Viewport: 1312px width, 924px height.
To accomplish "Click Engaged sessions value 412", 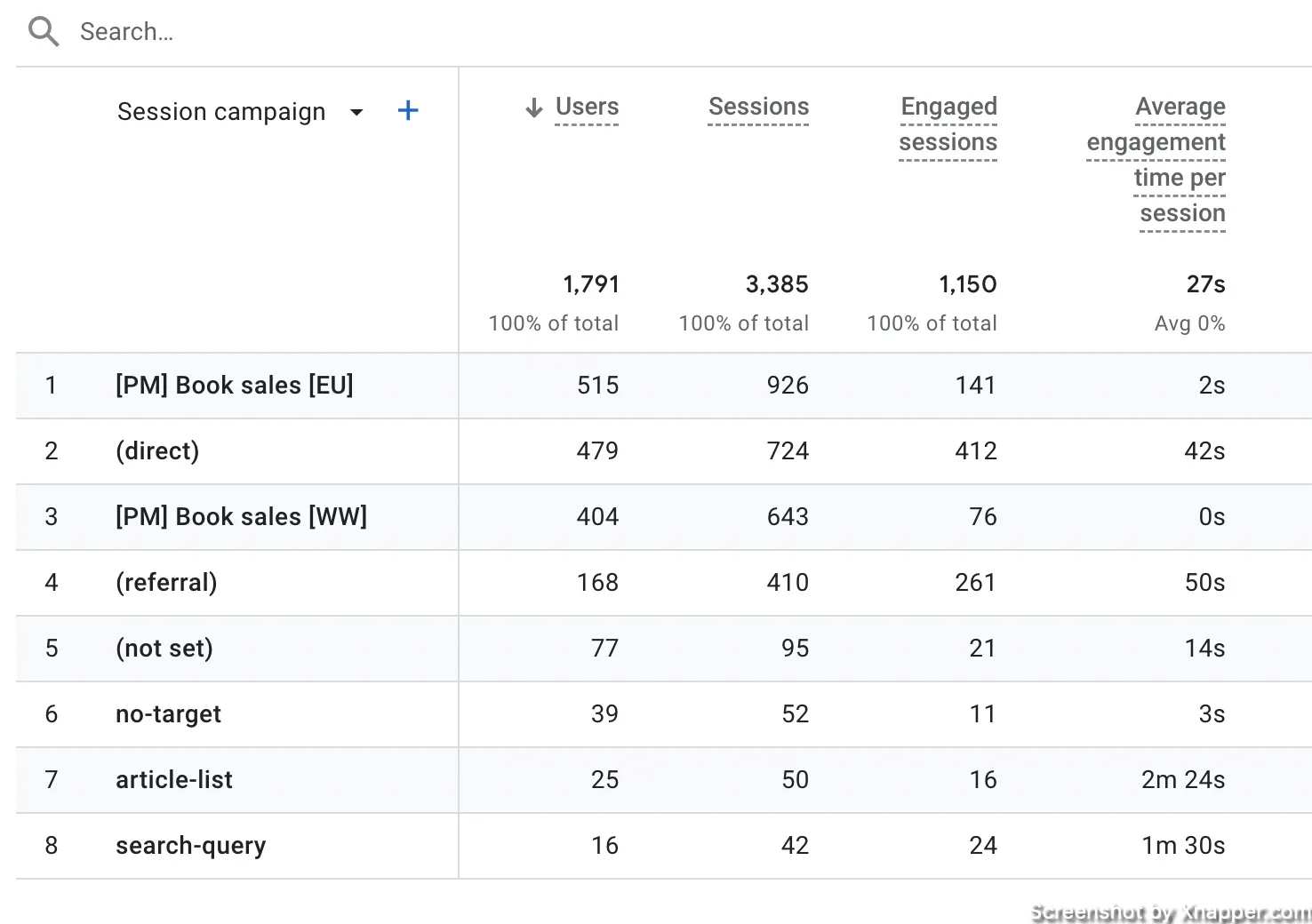I will pos(976,451).
